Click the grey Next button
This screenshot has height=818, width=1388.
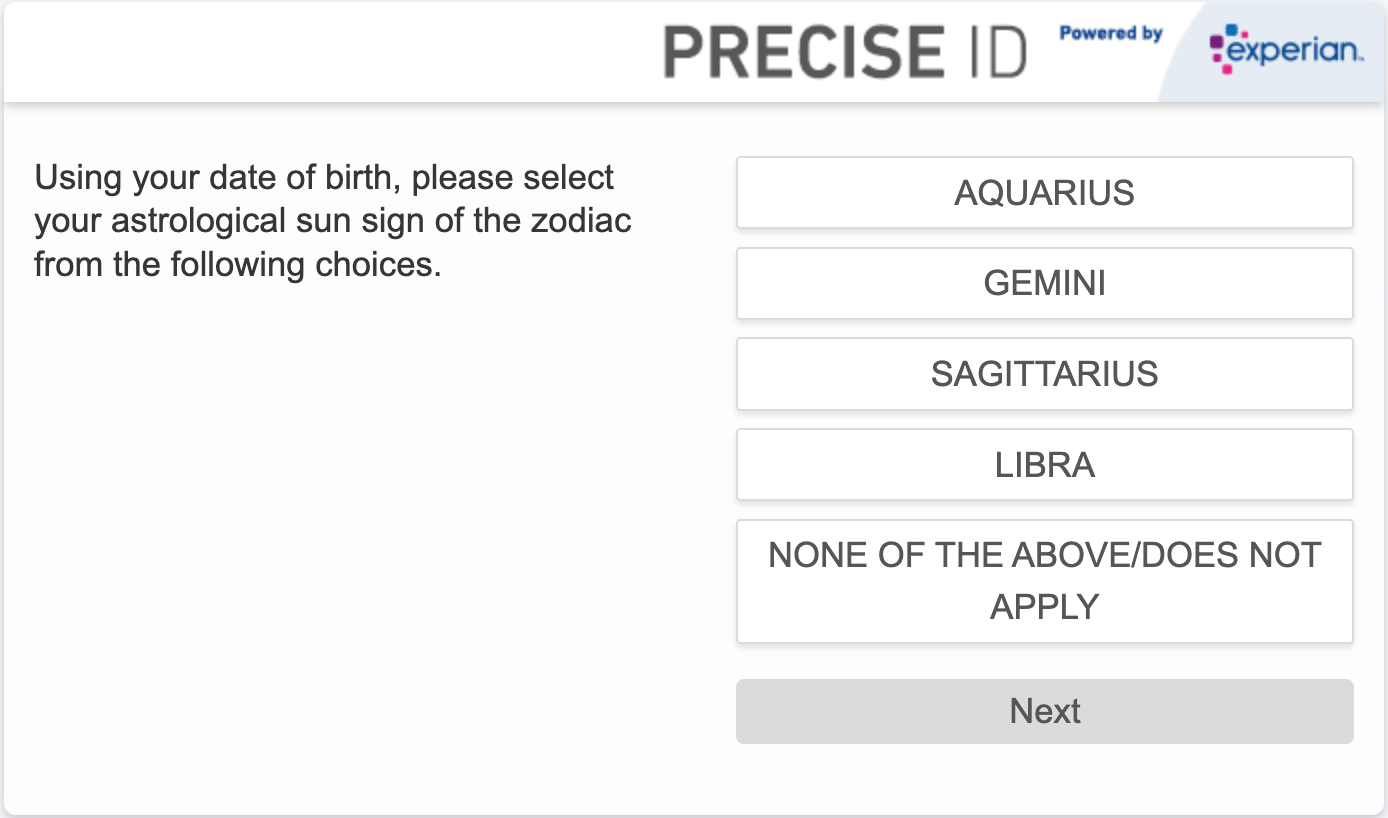tap(1044, 711)
